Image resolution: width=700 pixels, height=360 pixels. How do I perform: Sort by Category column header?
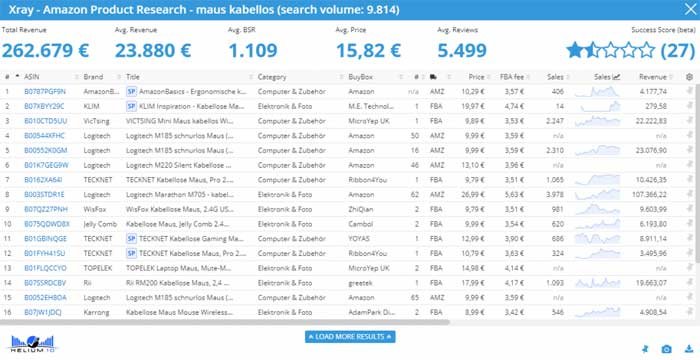pyautogui.click(x=272, y=77)
